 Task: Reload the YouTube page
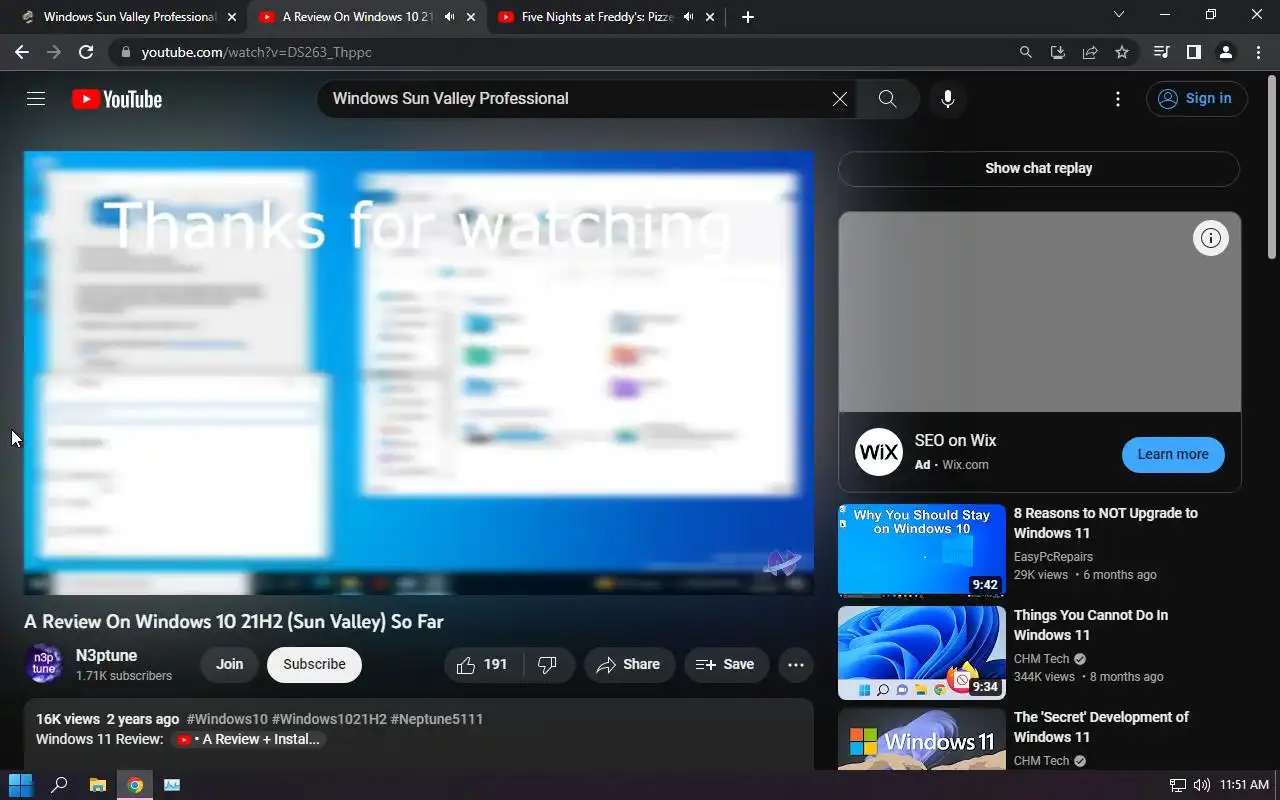click(86, 52)
